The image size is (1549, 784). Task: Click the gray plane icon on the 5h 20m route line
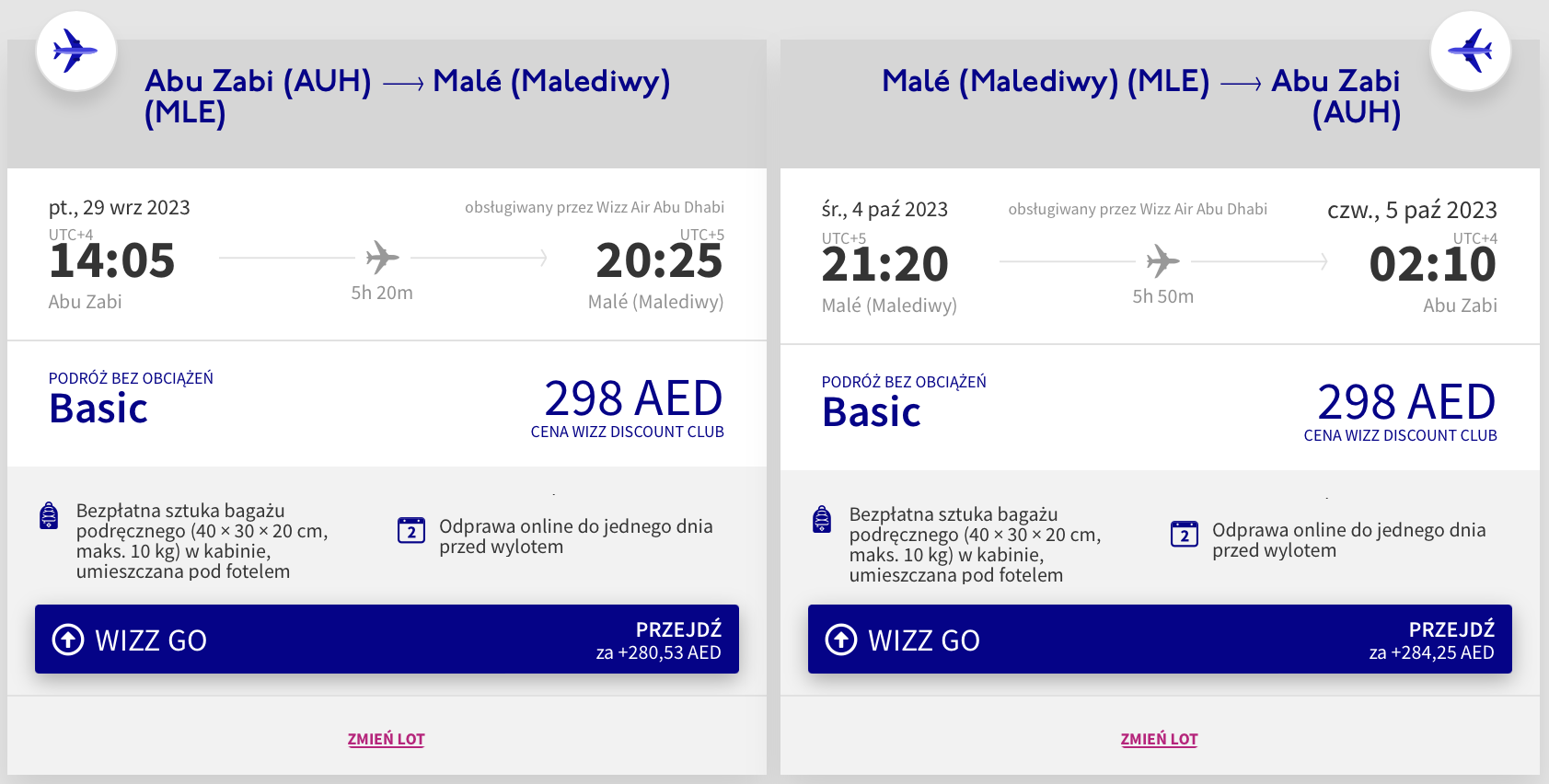pos(382,258)
